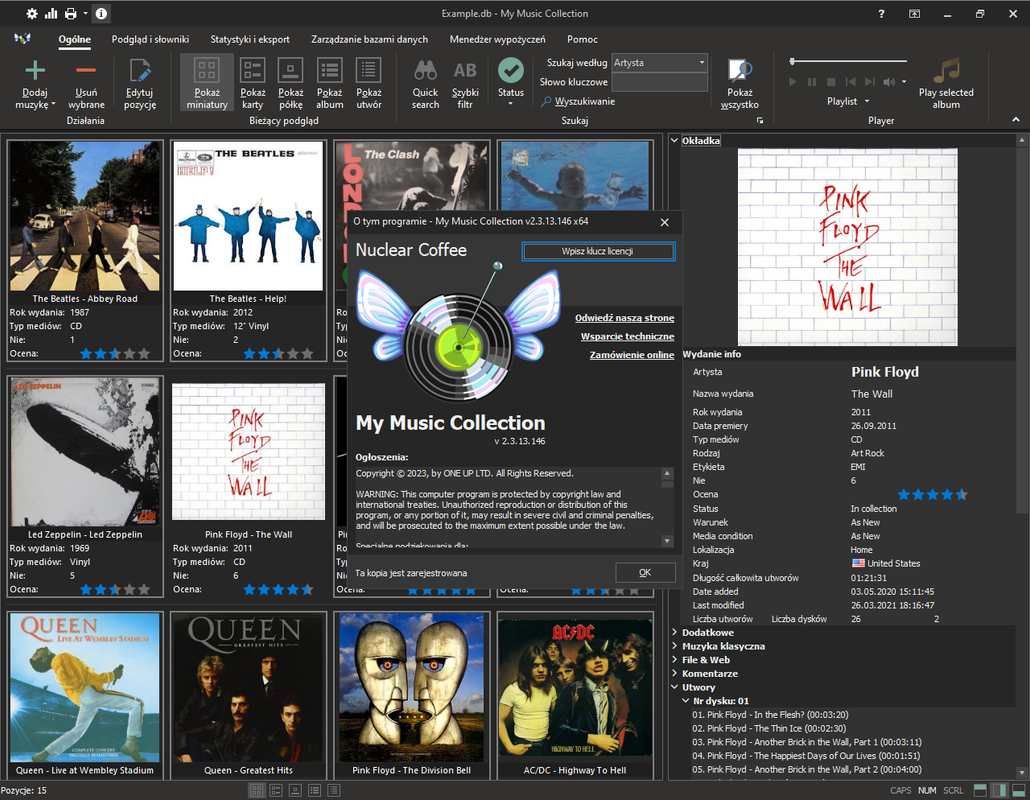Click the printer icon in title bar
The height and width of the screenshot is (800, 1030).
point(70,13)
